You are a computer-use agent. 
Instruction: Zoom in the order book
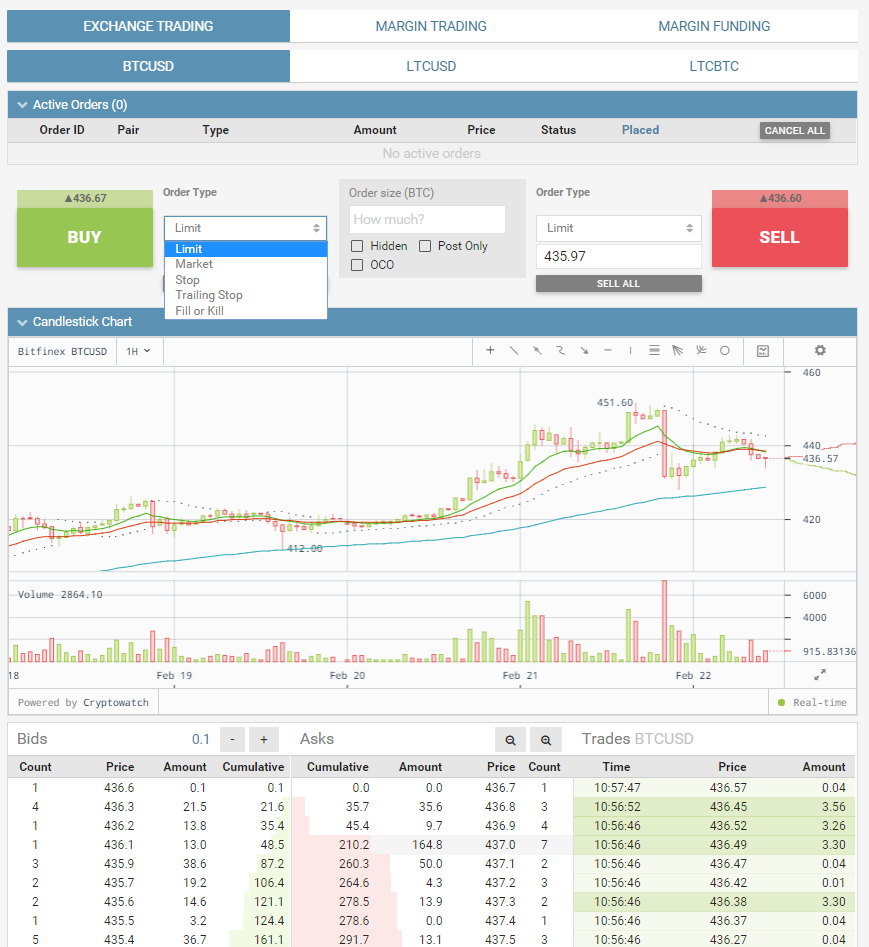click(546, 740)
